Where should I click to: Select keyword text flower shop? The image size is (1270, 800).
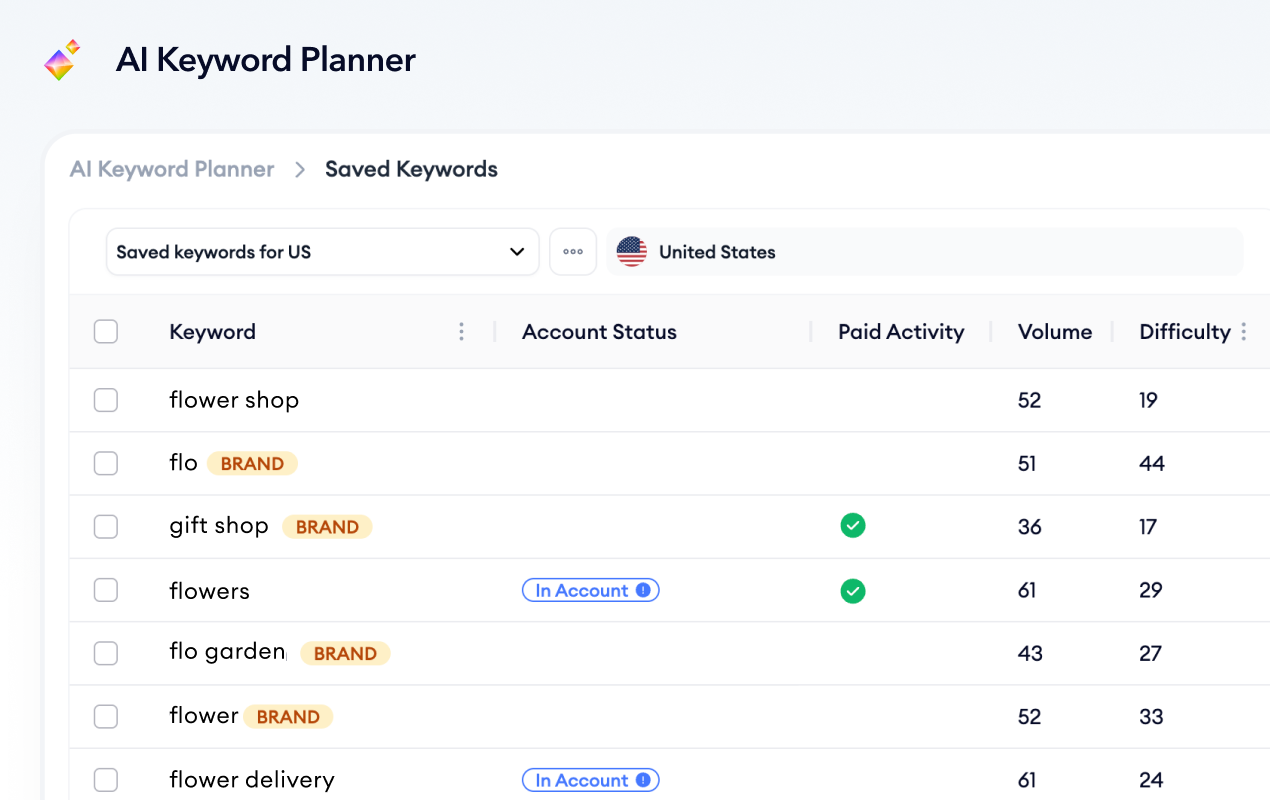234,400
